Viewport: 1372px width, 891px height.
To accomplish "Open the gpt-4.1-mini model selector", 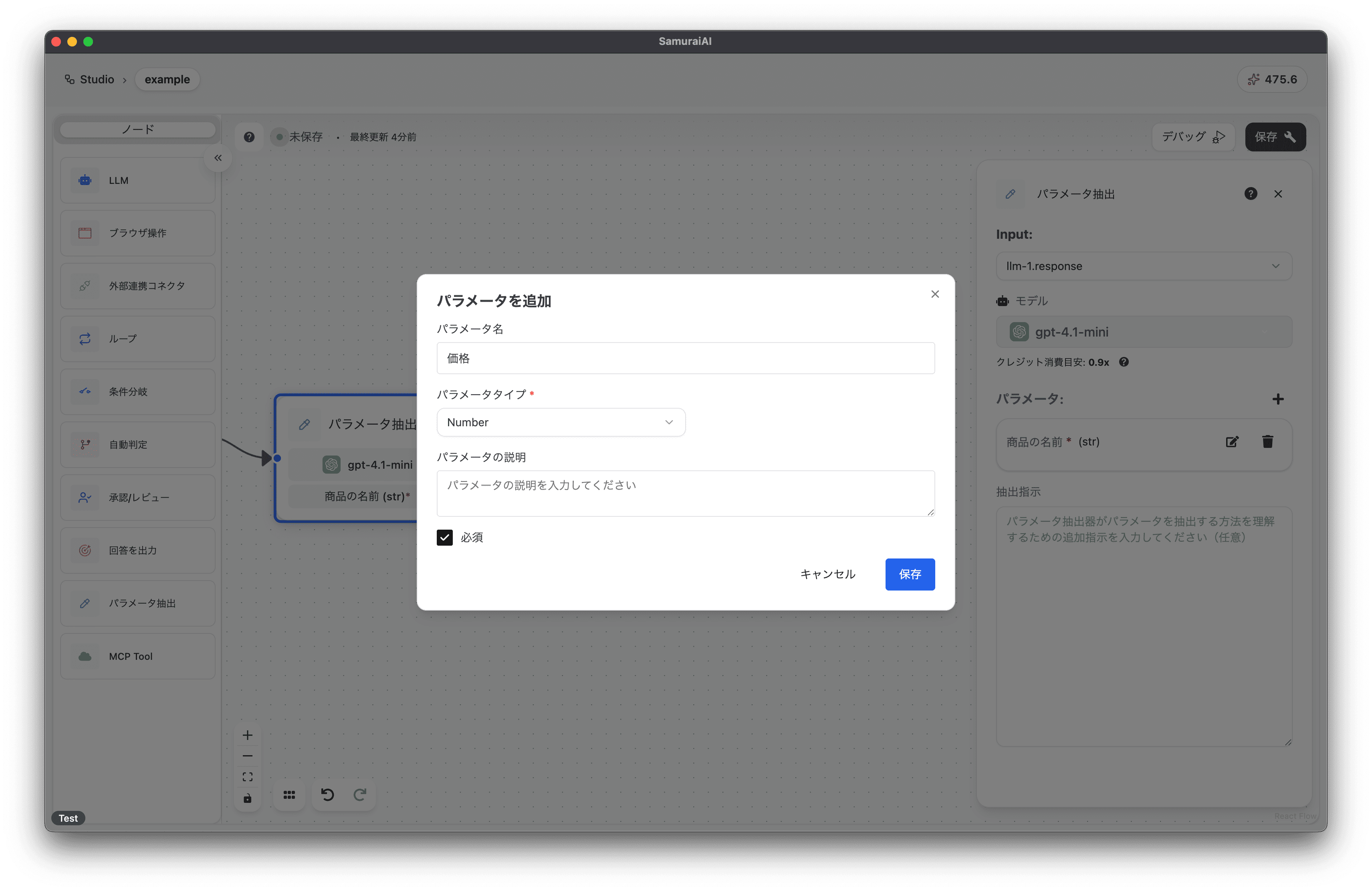I will (1143, 332).
